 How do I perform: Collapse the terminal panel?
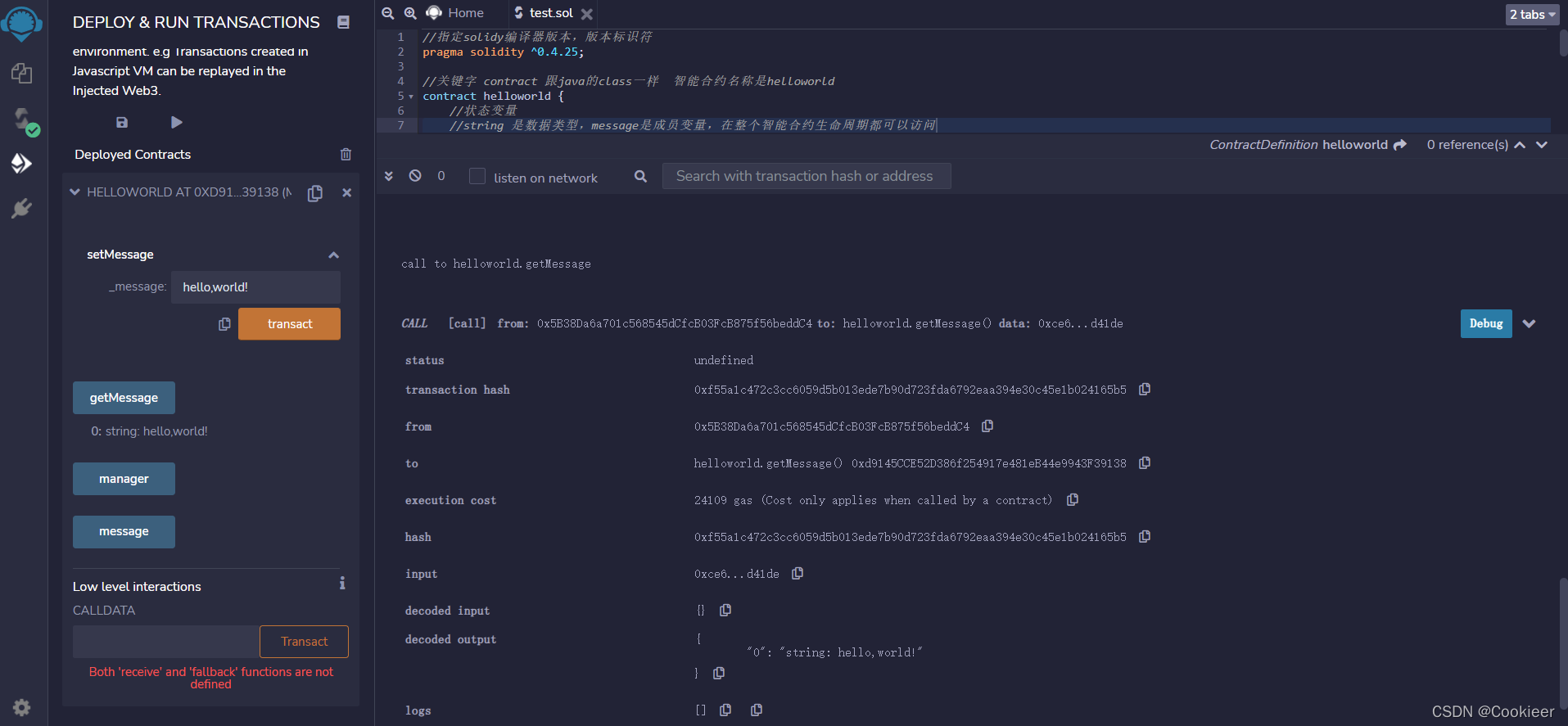tap(389, 176)
